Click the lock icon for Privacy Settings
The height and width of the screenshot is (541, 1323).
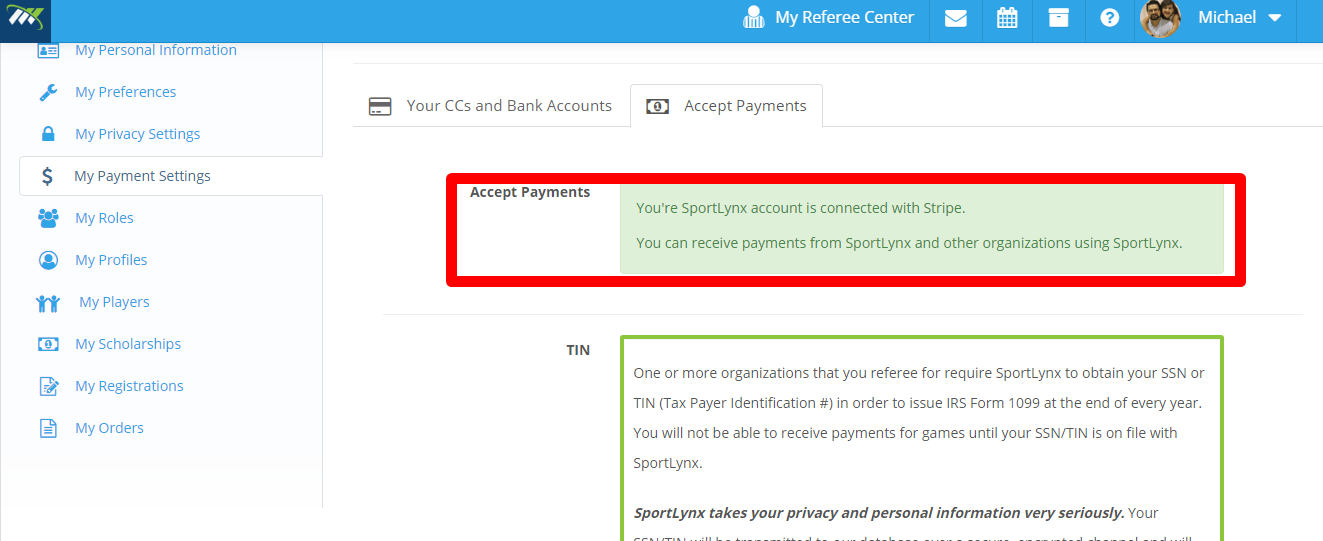coord(48,134)
